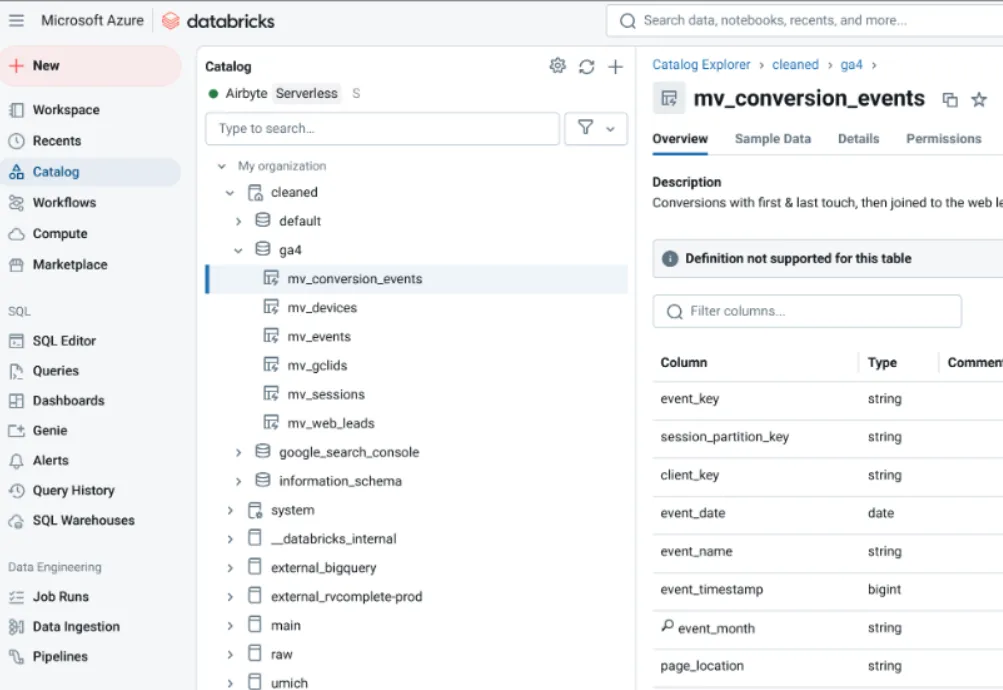
Task: Star mv_conversion_events as a favorite
Action: tap(978, 99)
